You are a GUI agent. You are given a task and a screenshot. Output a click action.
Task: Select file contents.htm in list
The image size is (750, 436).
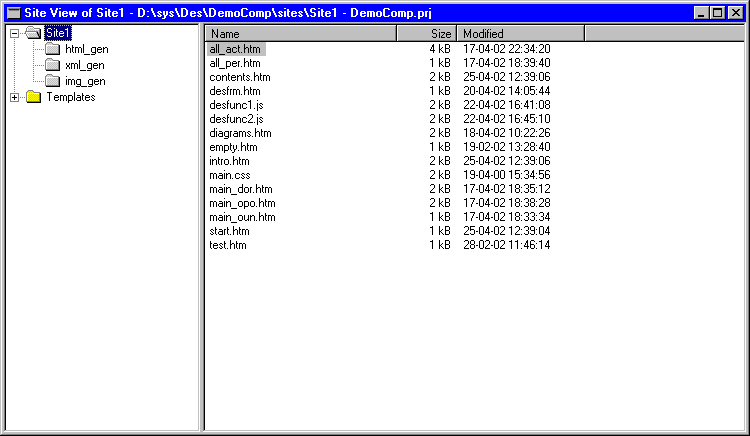(240, 77)
